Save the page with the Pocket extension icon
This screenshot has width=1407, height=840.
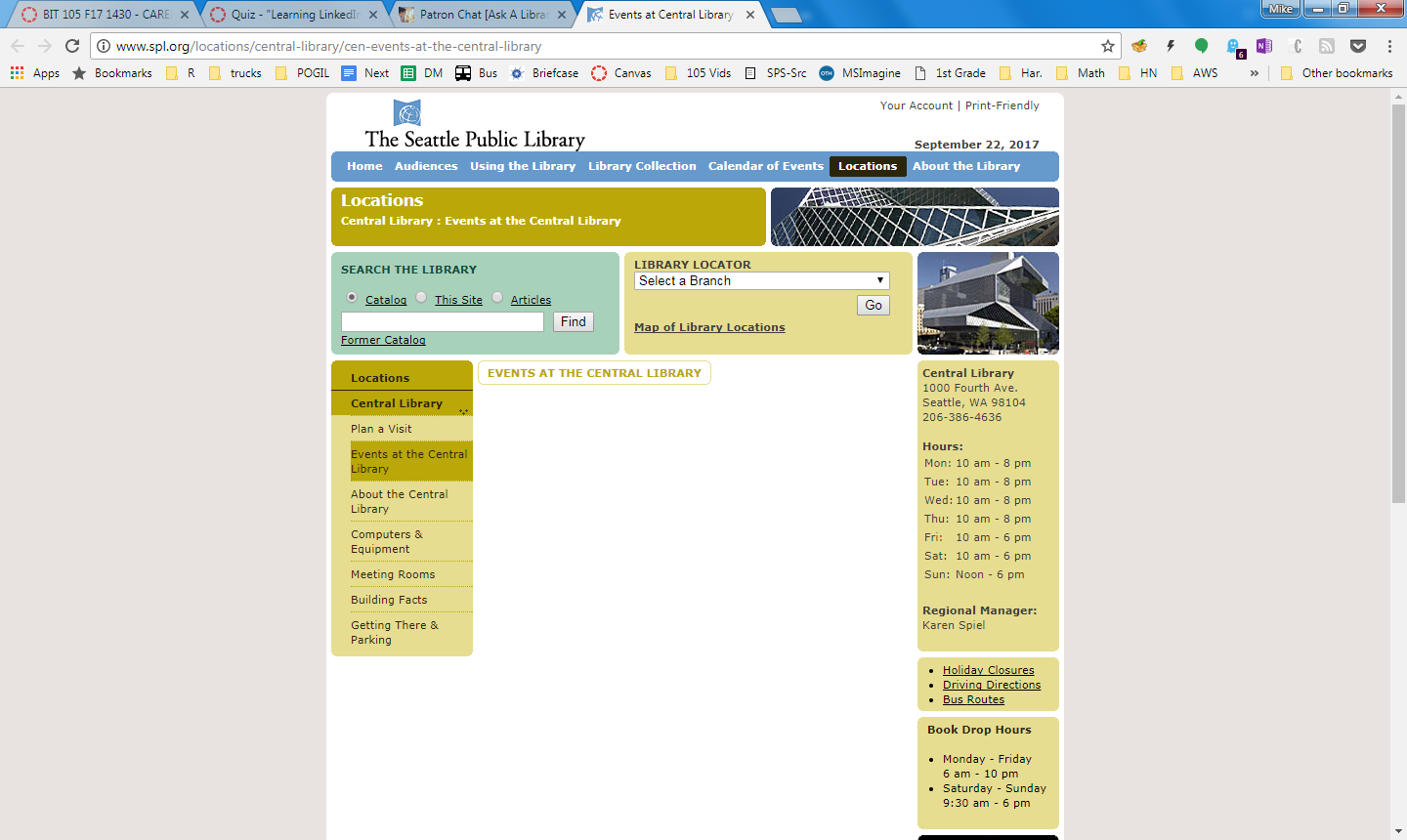[1358, 46]
